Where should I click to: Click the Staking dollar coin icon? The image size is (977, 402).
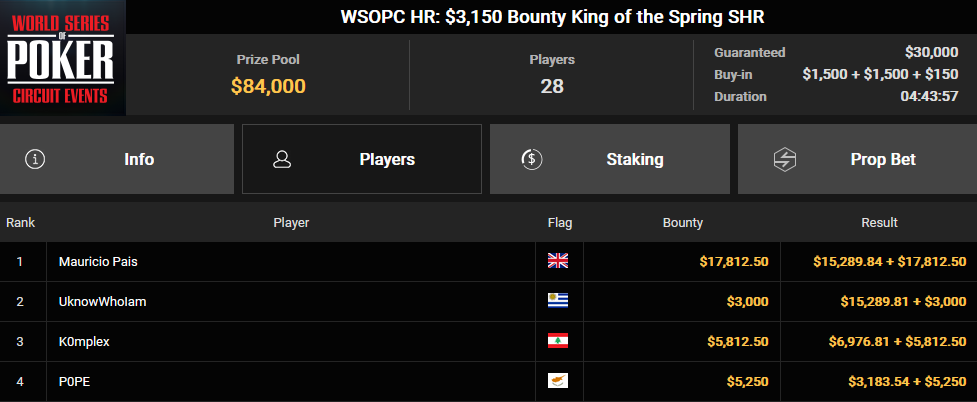pos(531,159)
